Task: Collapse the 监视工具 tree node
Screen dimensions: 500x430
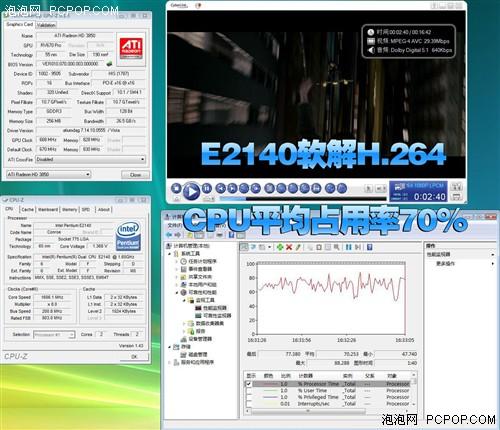Action: 184,300
